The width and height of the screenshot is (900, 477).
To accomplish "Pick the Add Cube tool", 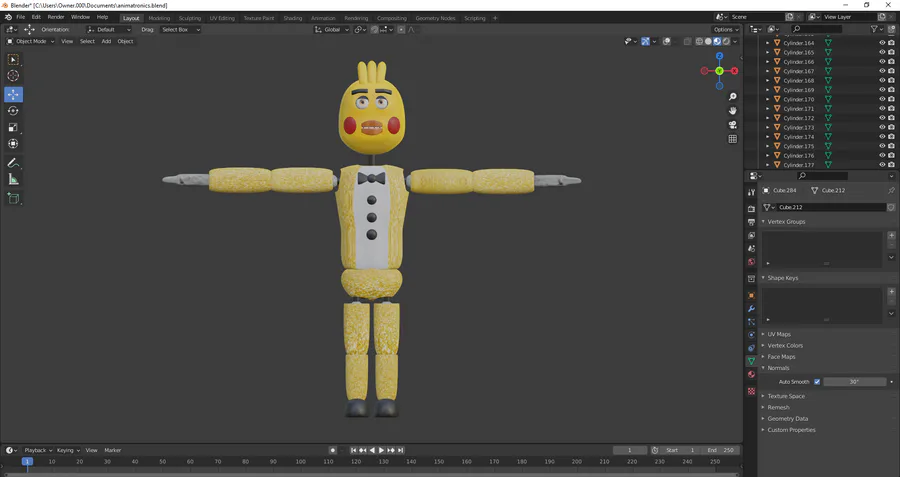I will 13,199.
